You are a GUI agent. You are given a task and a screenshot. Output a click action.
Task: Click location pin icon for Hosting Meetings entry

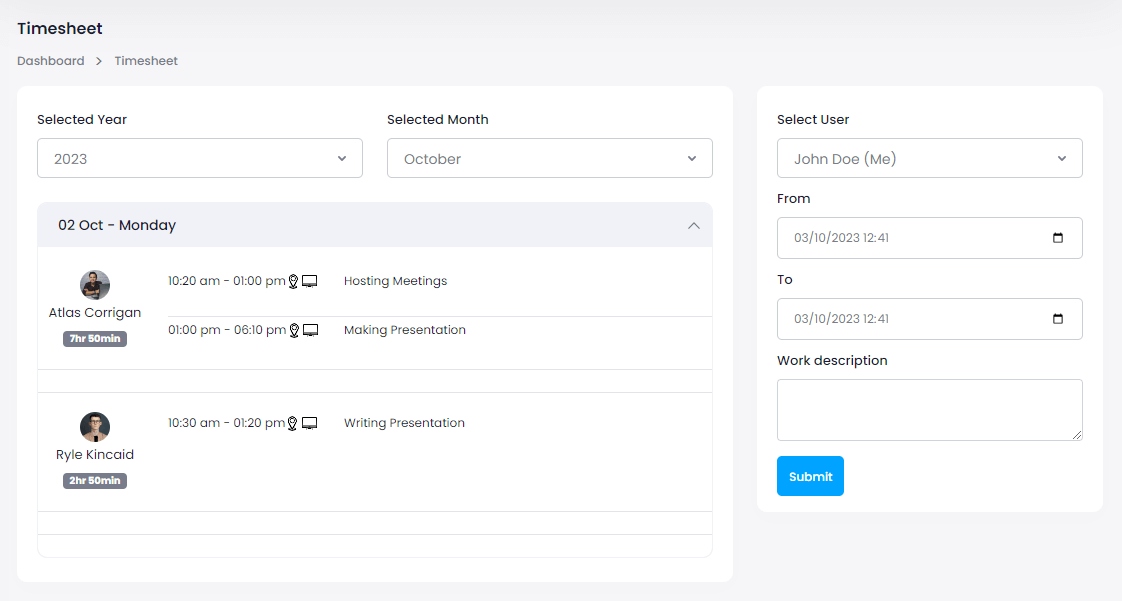point(294,282)
